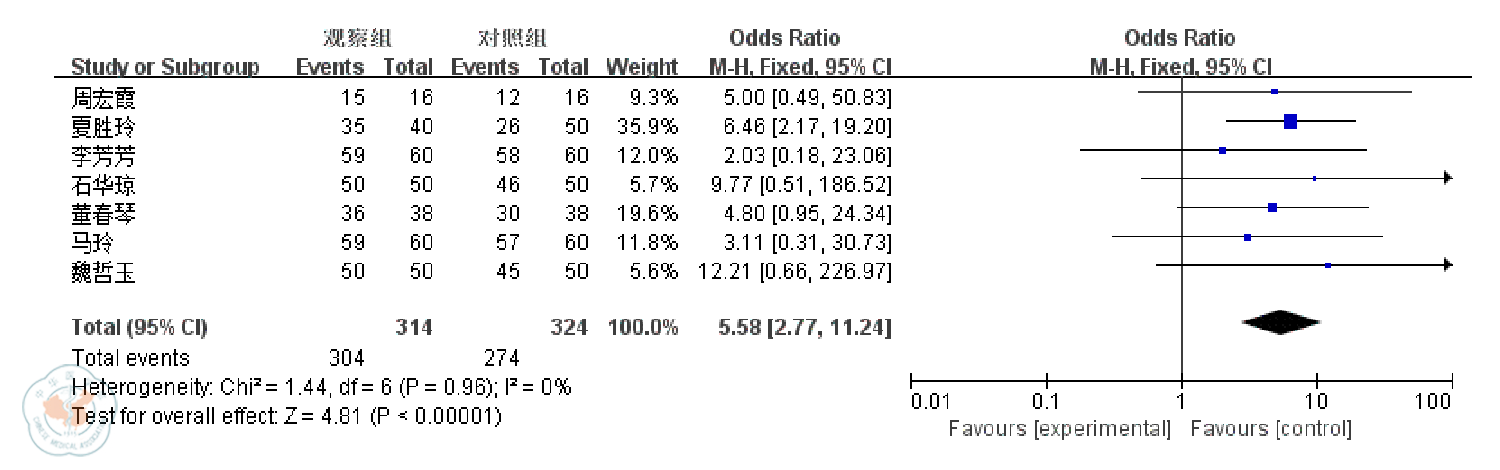1500x470 pixels.
Task: Click the blue square marker for 夏胜玲
Action: (1290, 122)
